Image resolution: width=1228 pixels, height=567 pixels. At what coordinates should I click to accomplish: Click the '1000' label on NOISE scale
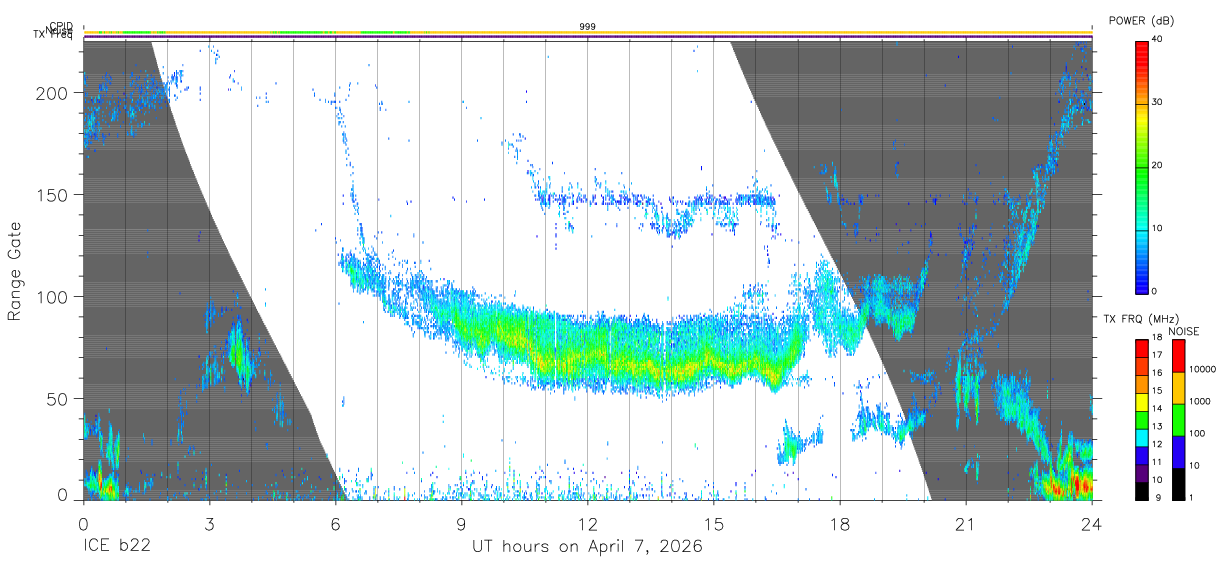(1201, 401)
